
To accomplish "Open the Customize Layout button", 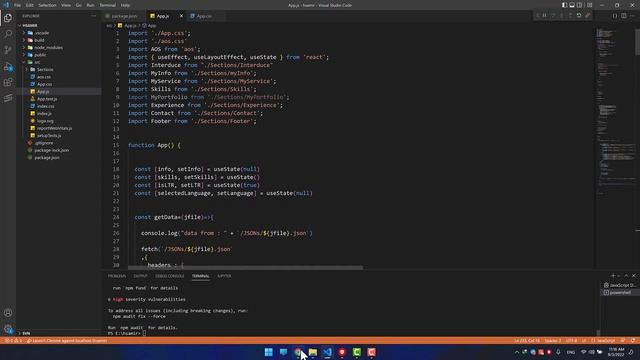I will 589,5.
